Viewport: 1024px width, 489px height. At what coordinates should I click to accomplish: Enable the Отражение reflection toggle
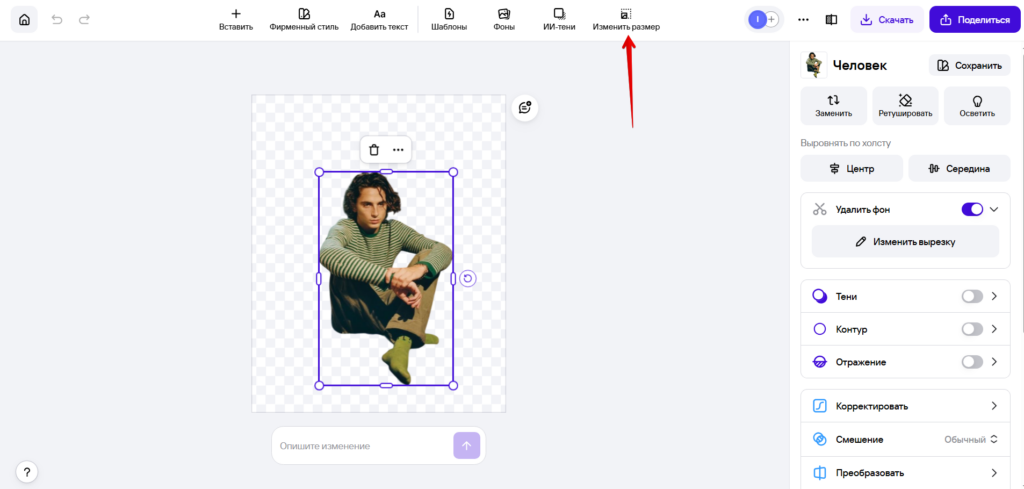click(x=972, y=362)
